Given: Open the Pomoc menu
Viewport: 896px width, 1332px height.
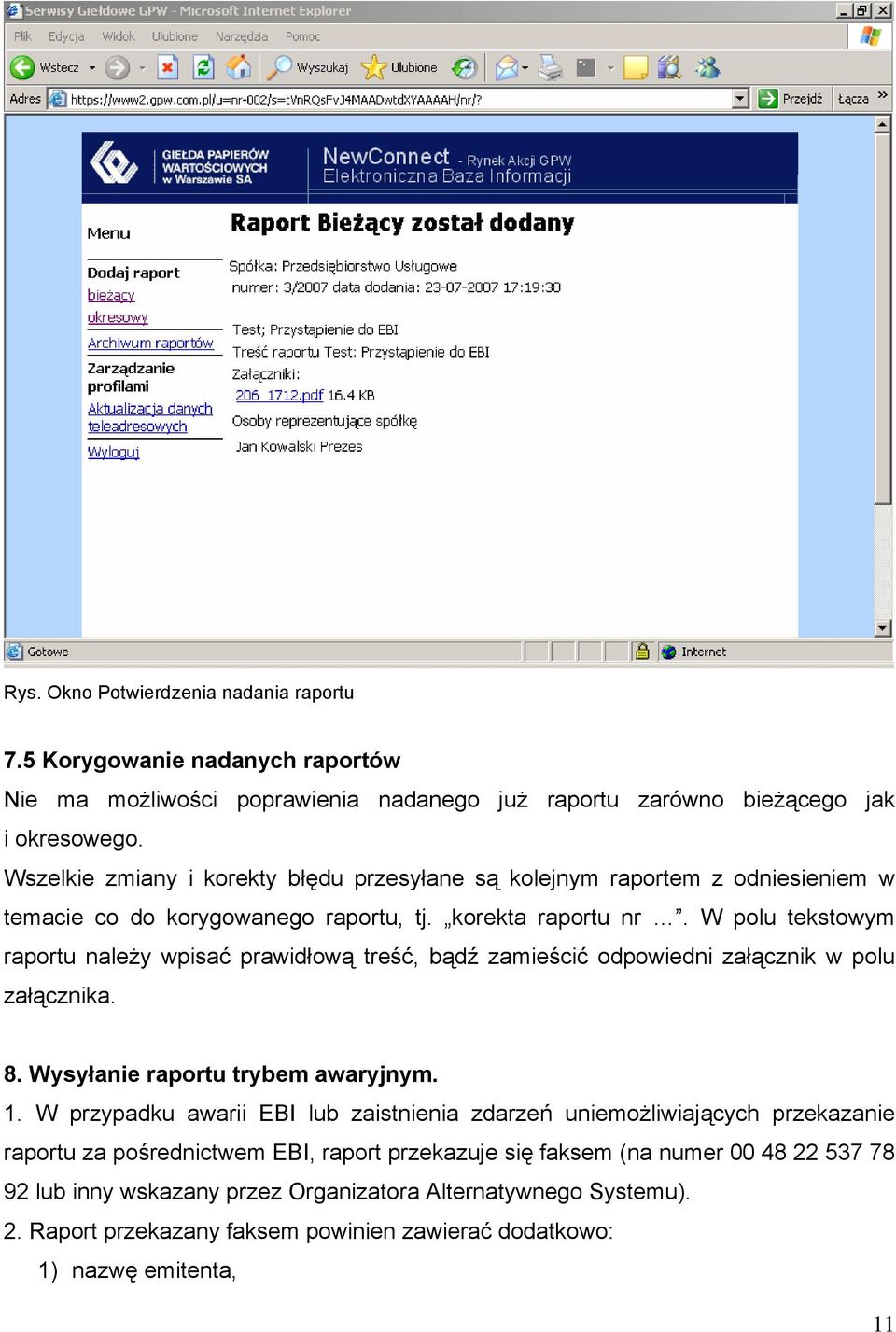Looking at the screenshot, I should (x=302, y=36).
